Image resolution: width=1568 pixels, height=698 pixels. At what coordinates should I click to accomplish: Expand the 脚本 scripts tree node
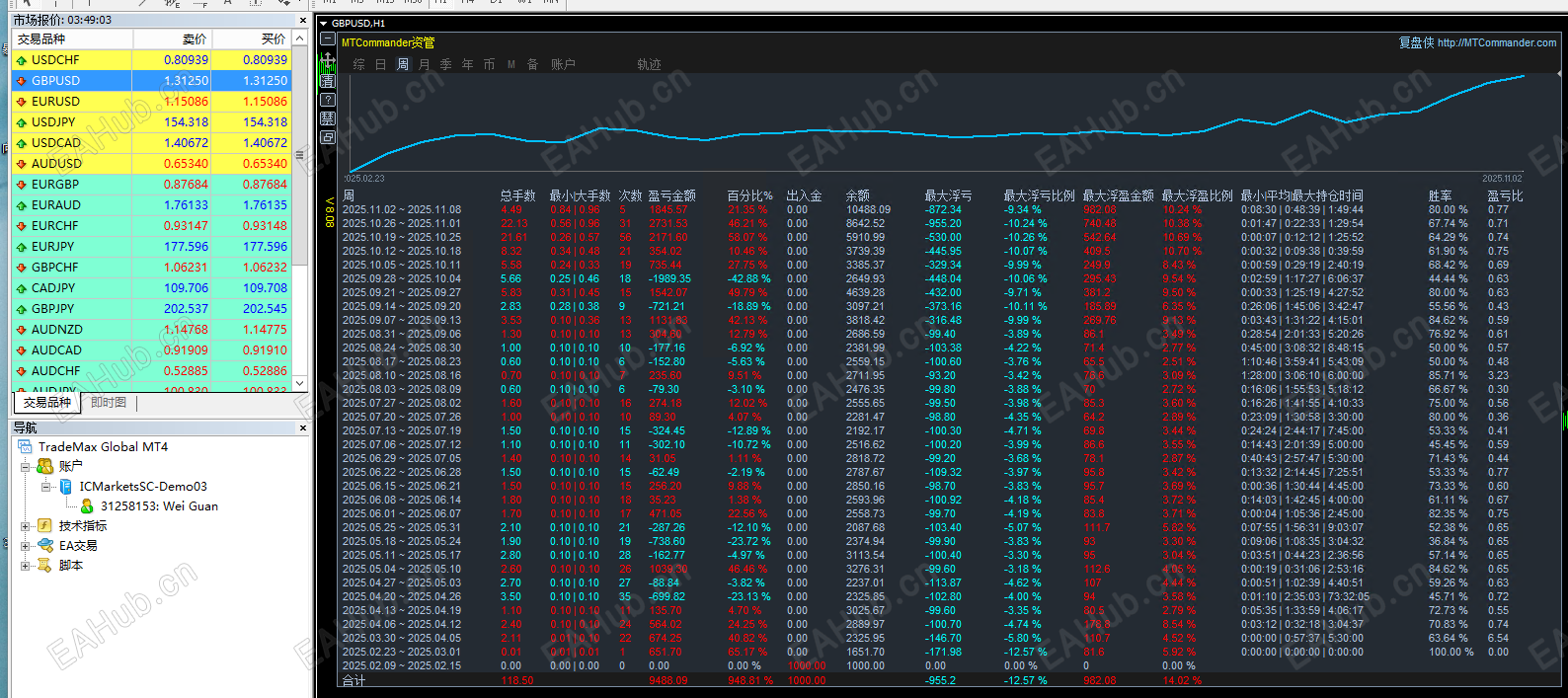coord(26,566)
